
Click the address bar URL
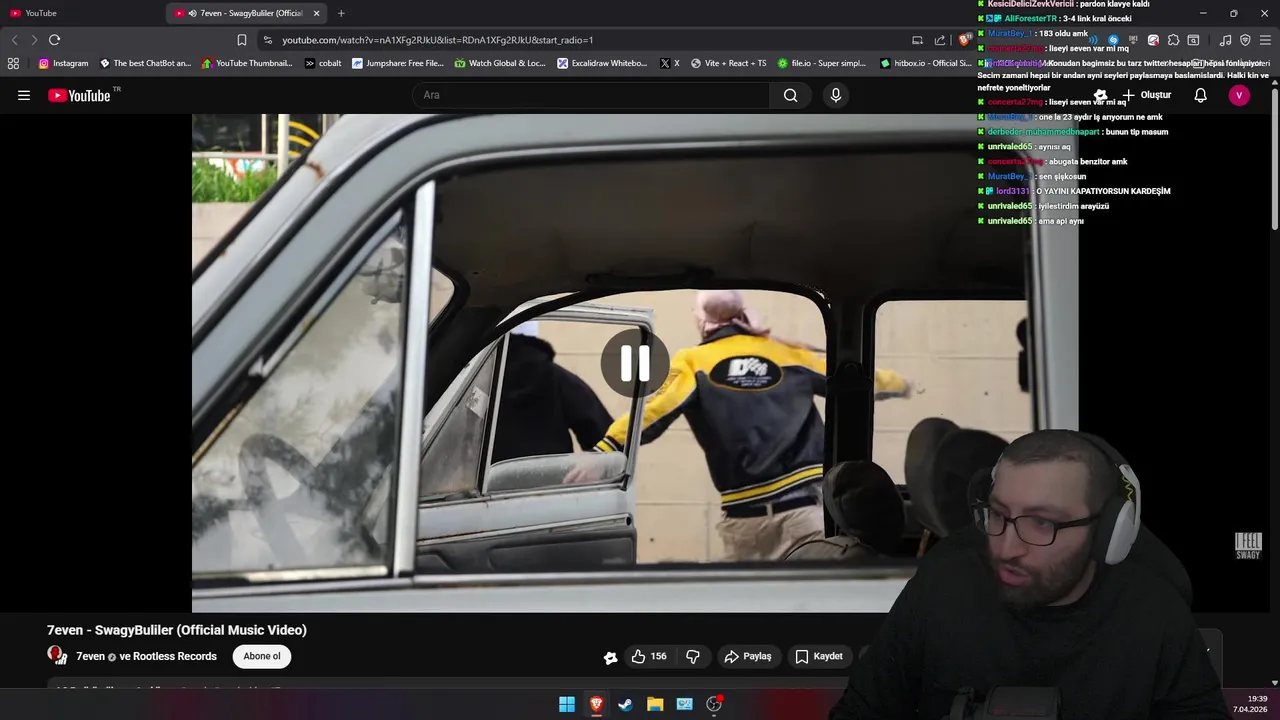pos(438,40)
